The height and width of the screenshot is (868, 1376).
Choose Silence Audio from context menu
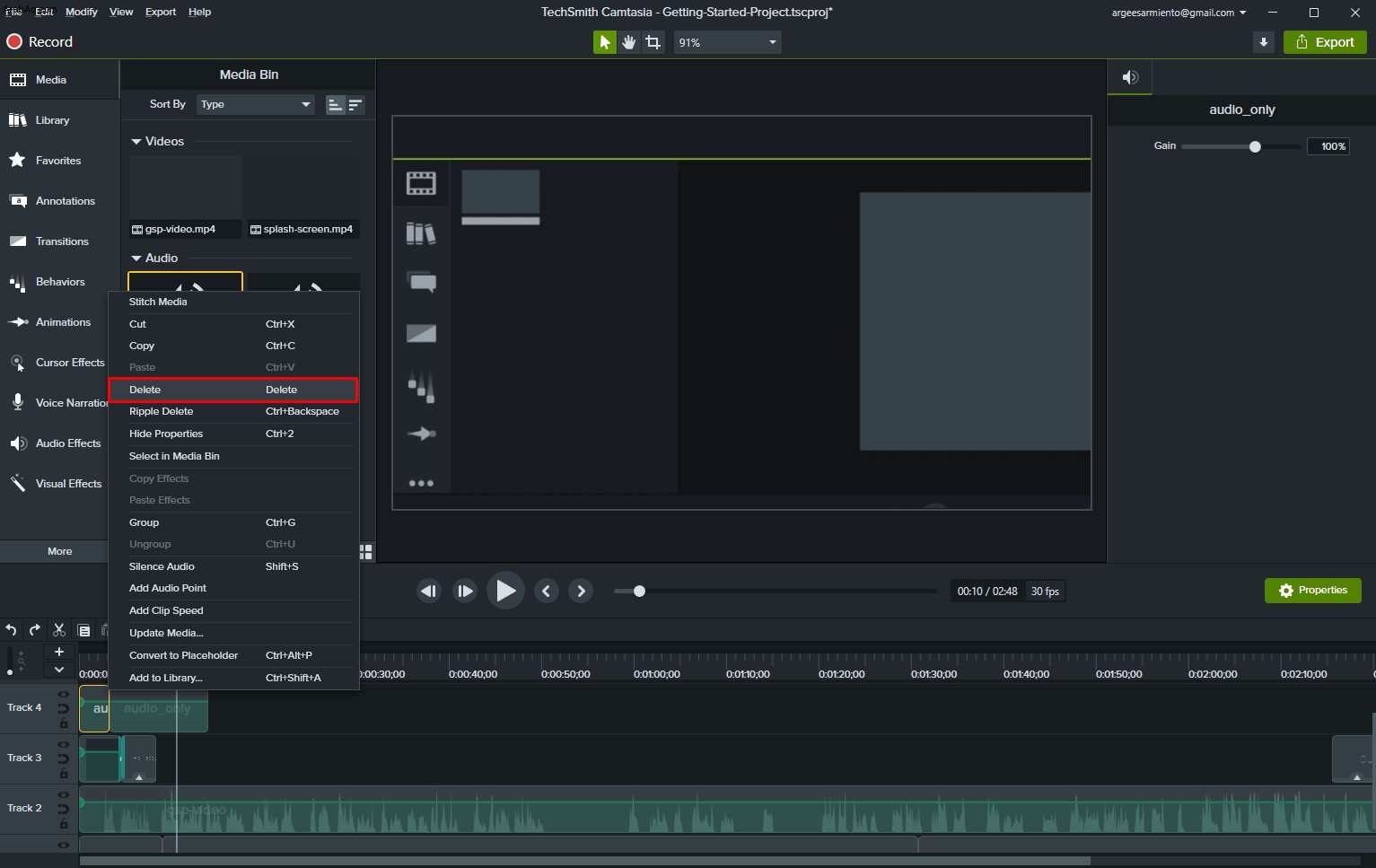click(233, 566)
